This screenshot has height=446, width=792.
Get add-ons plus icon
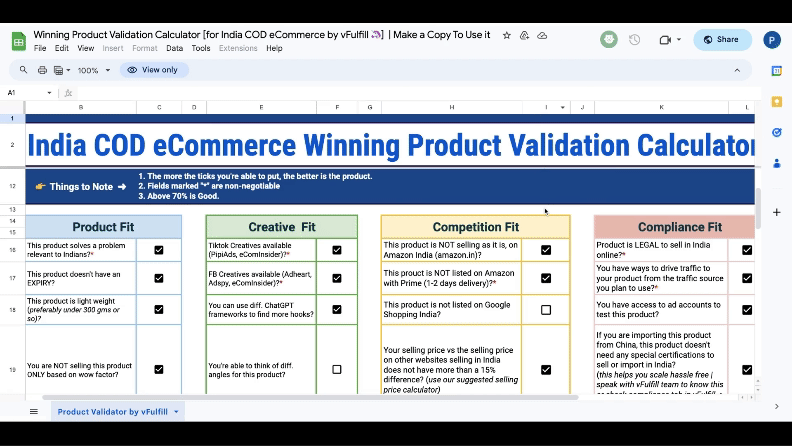click(x=777, y=212)
